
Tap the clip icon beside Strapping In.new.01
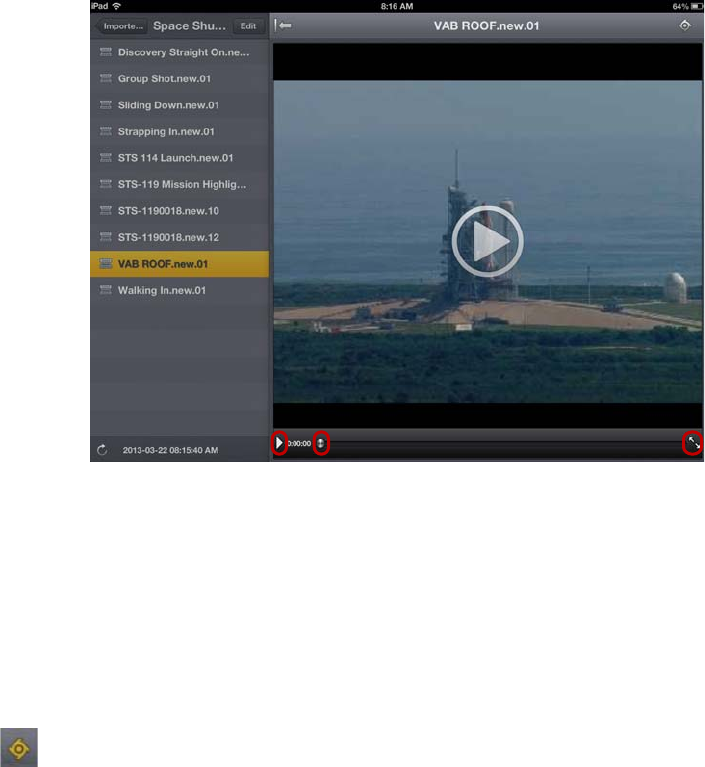[x=106, y=131]
